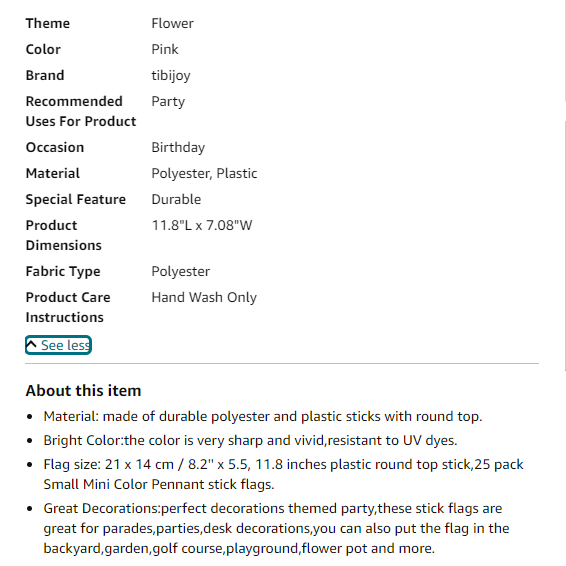Click the dimensions value 11.8"L x 7.08"W
This screenshot has height=566, width=566.
click(x=202, y=226)
